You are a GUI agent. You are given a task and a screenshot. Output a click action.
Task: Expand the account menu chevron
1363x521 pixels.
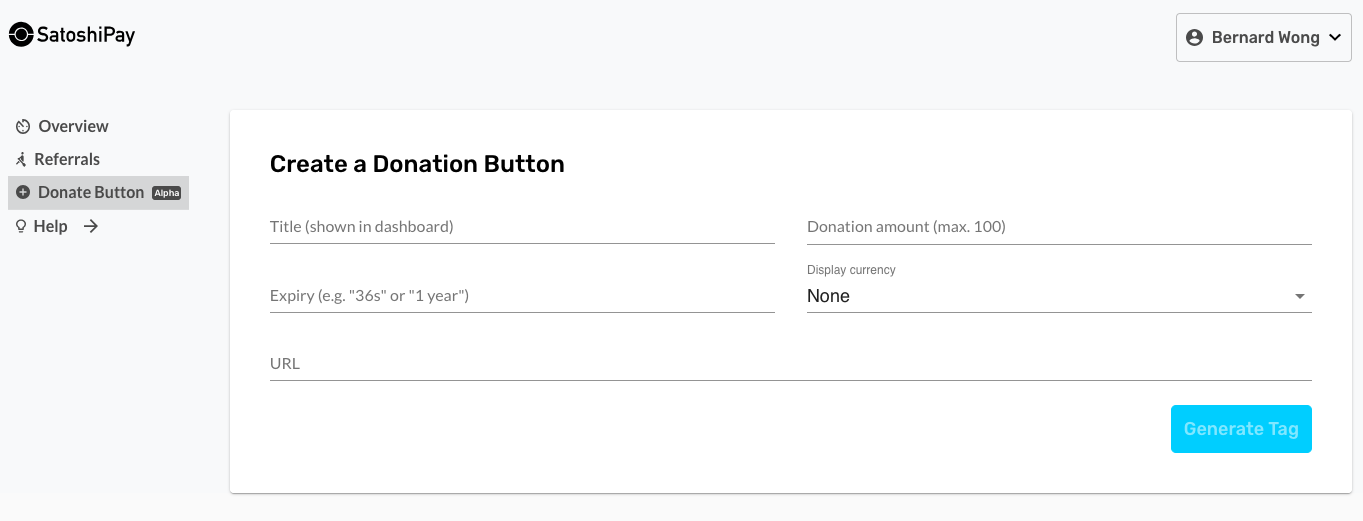pyautogui.click(x=1335, y=38)
